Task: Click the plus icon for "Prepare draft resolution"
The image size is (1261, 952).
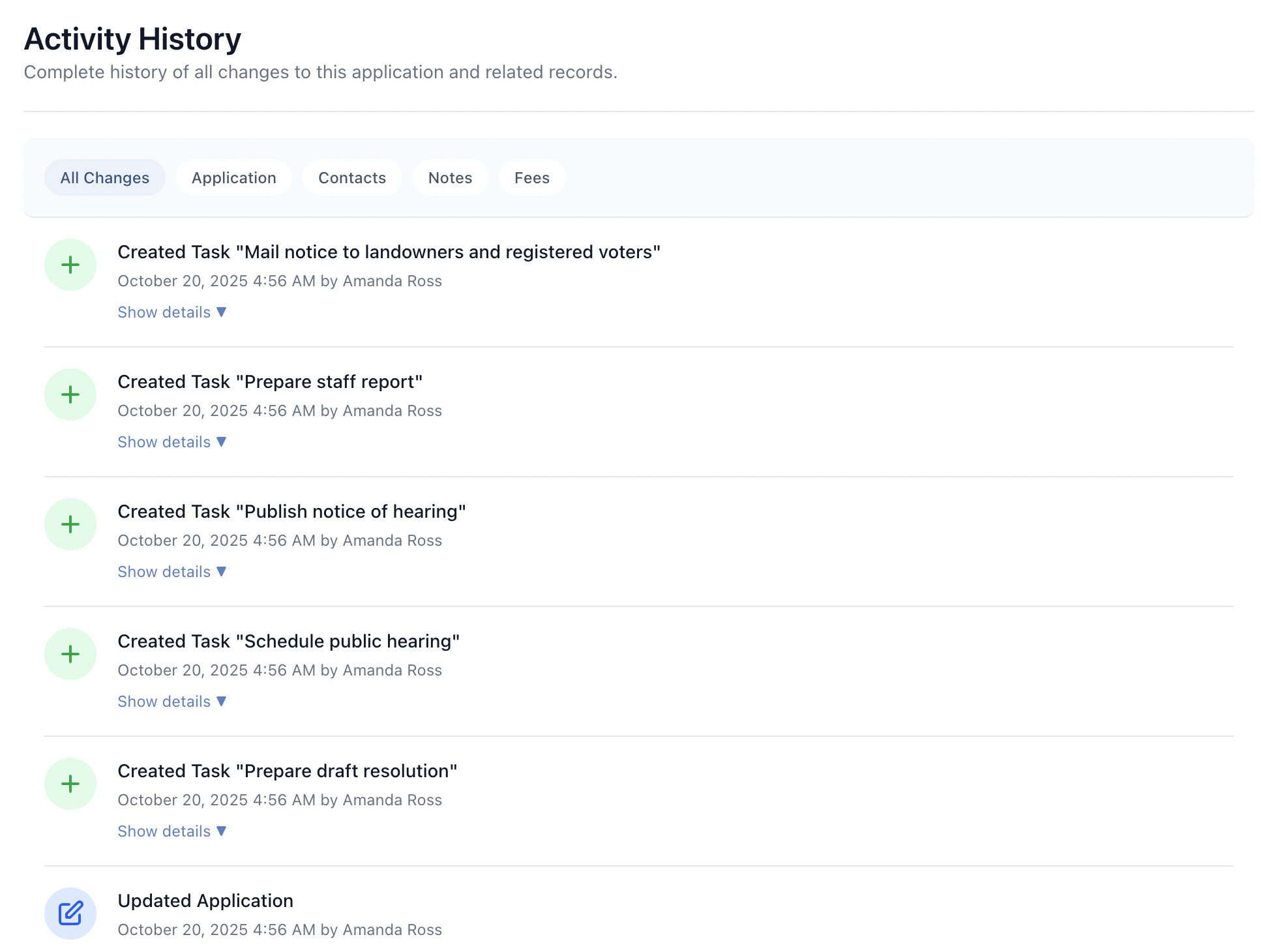Action: click(x=70, y=783)
